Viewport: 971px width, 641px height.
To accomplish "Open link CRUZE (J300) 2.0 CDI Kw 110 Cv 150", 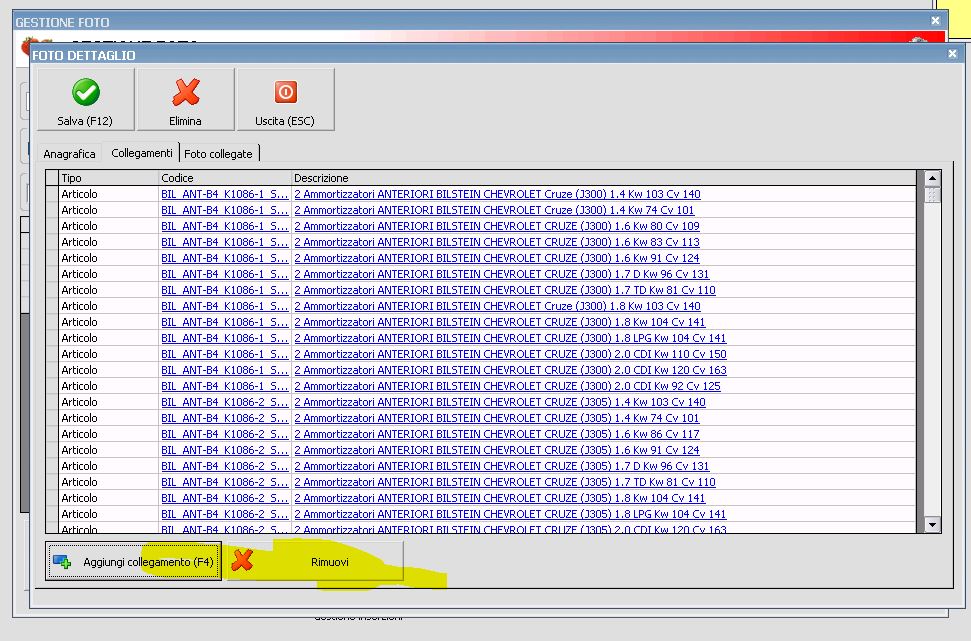I will pyautogui.click(x=510, y=354).
